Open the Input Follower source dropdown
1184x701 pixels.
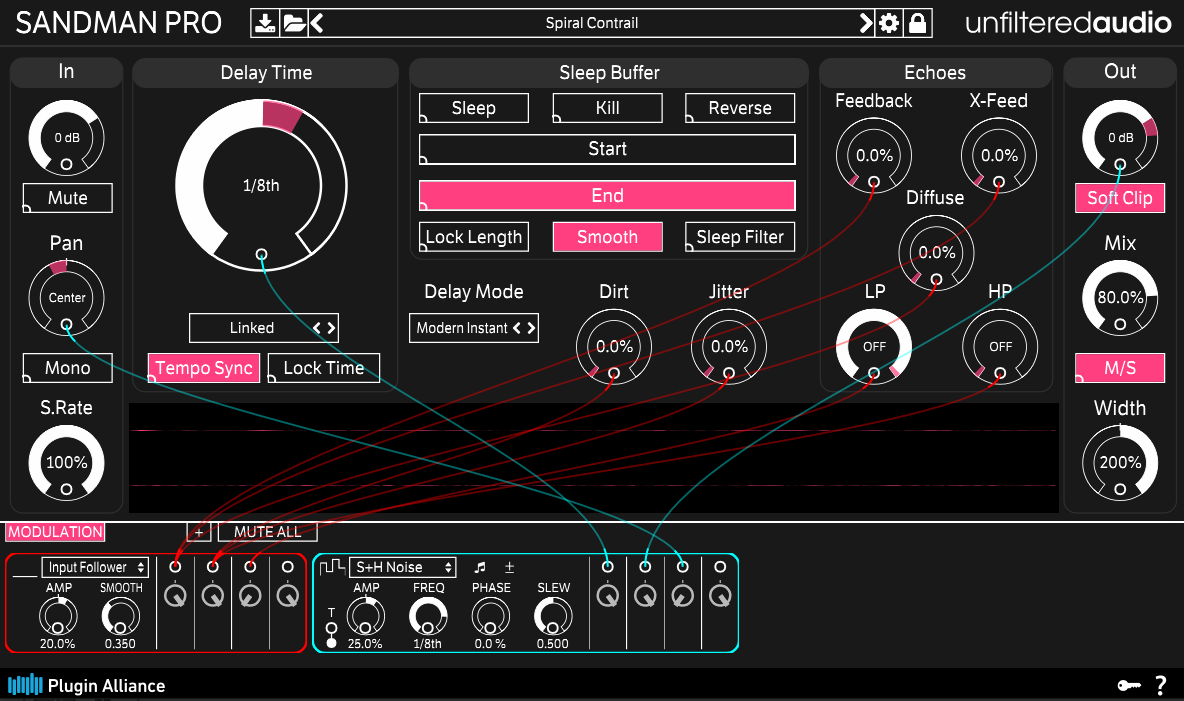point(94,567)
